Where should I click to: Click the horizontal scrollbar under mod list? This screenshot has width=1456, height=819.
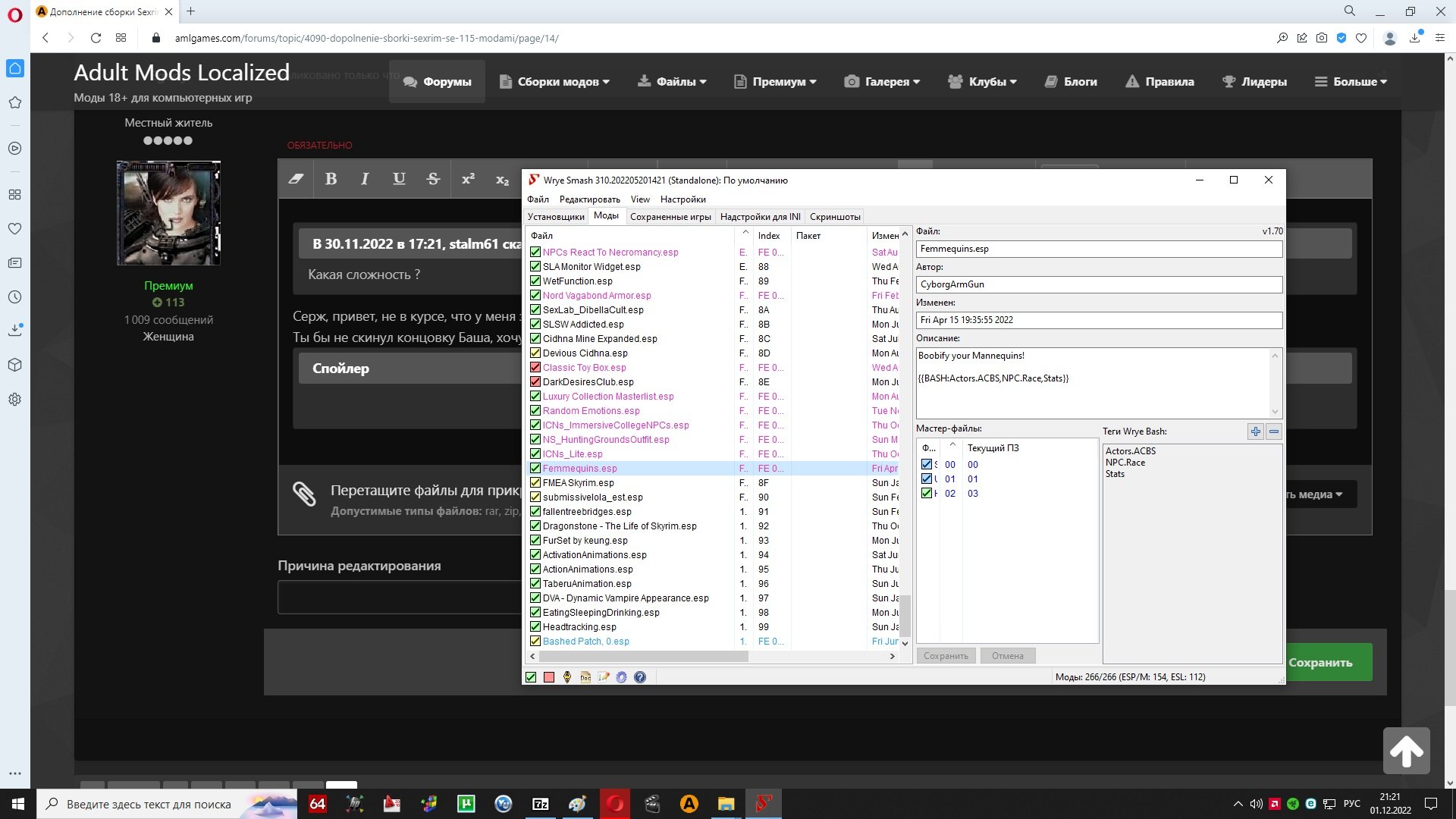pos(645,657)
